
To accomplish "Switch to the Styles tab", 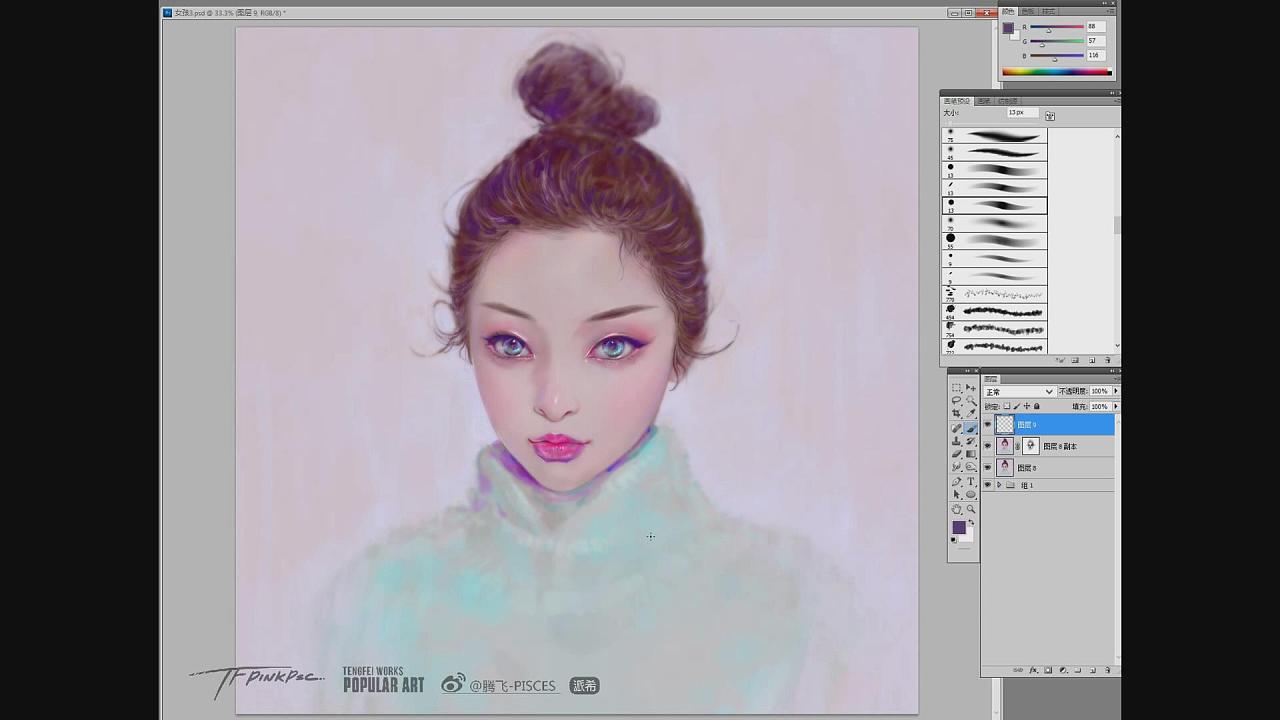I will coord(1048,12).
